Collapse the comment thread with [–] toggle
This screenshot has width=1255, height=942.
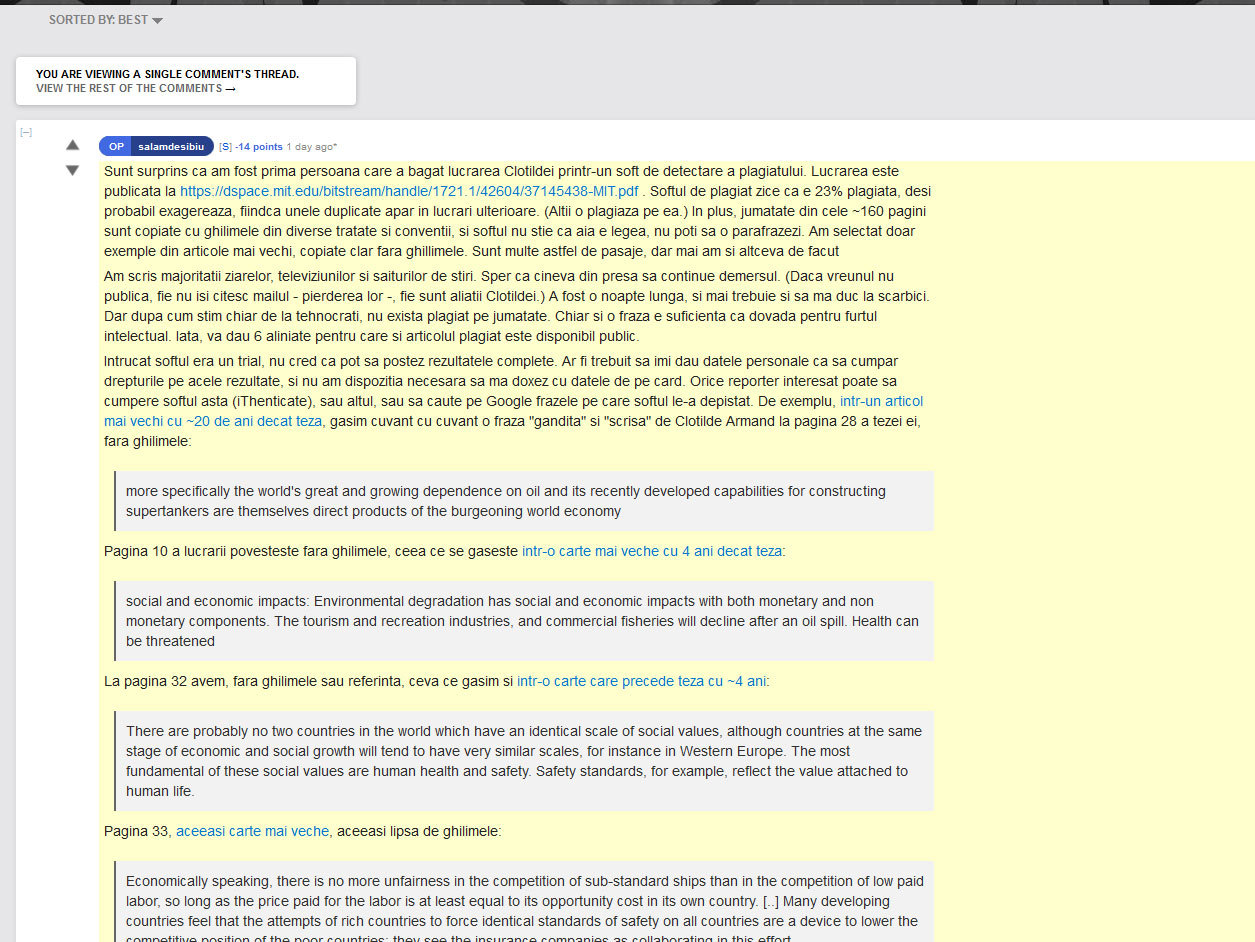26,132
